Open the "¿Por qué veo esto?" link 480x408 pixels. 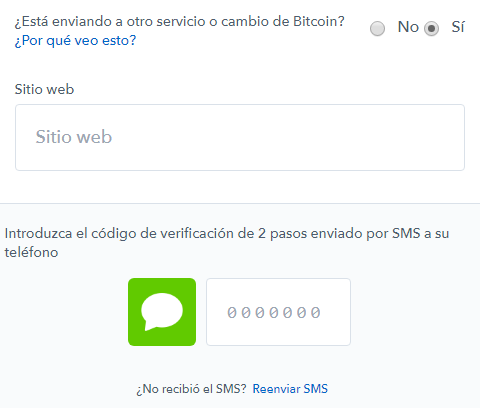[75, 41]
